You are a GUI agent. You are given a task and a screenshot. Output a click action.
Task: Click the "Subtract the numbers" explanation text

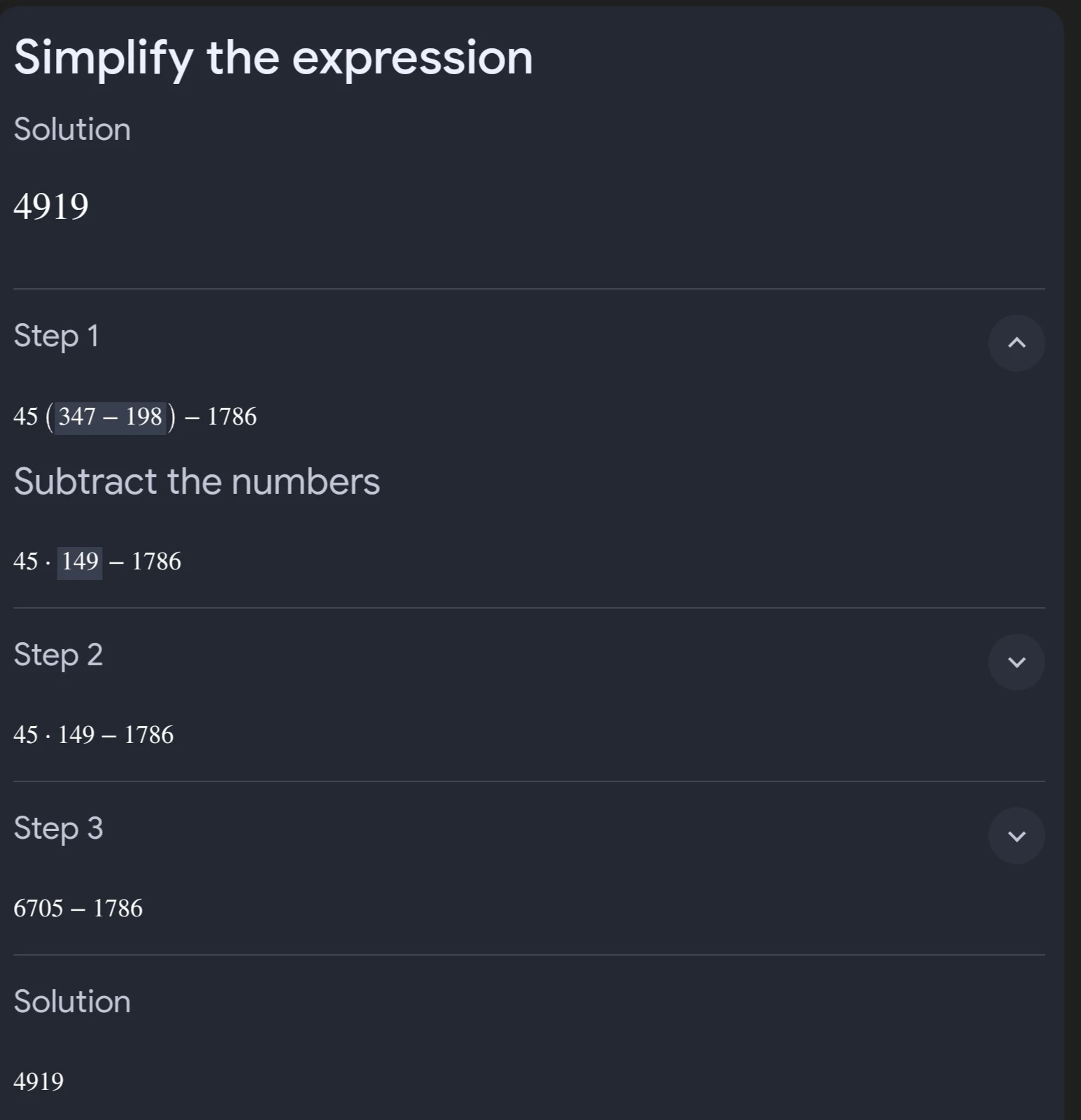point(197,481)
